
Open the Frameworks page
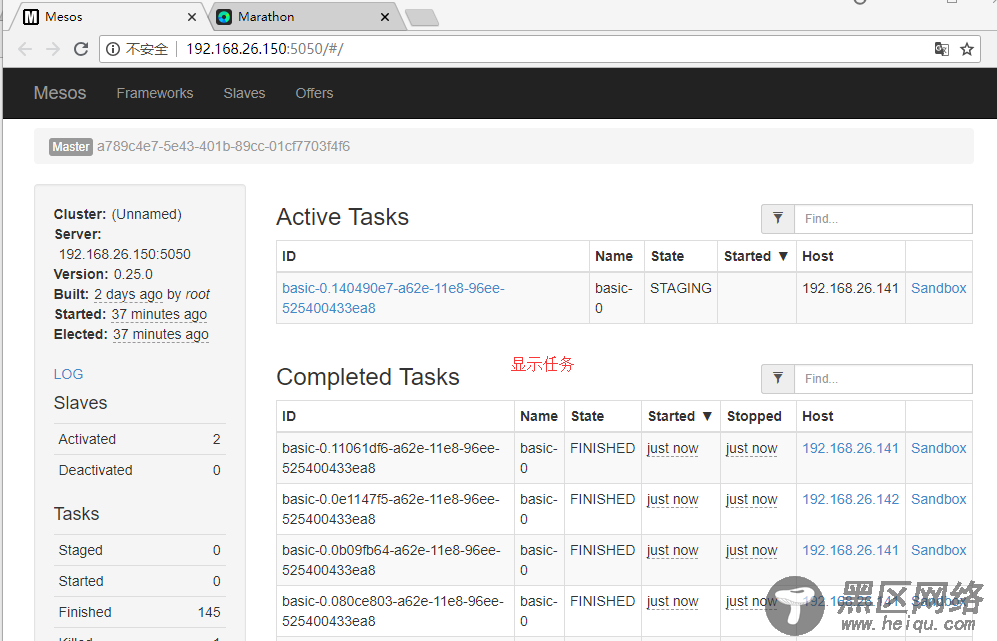click(x=155, y=93)
